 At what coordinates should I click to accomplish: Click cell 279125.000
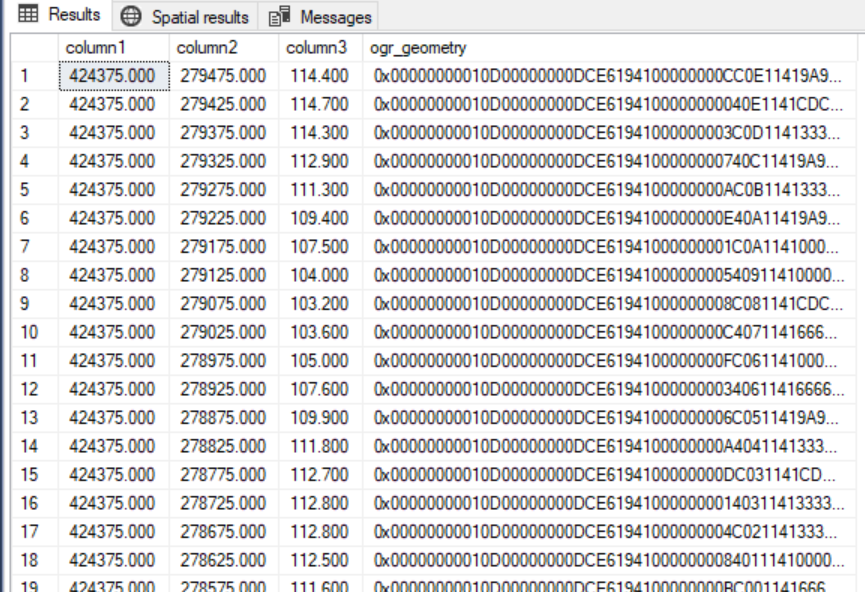pos(224,275)
